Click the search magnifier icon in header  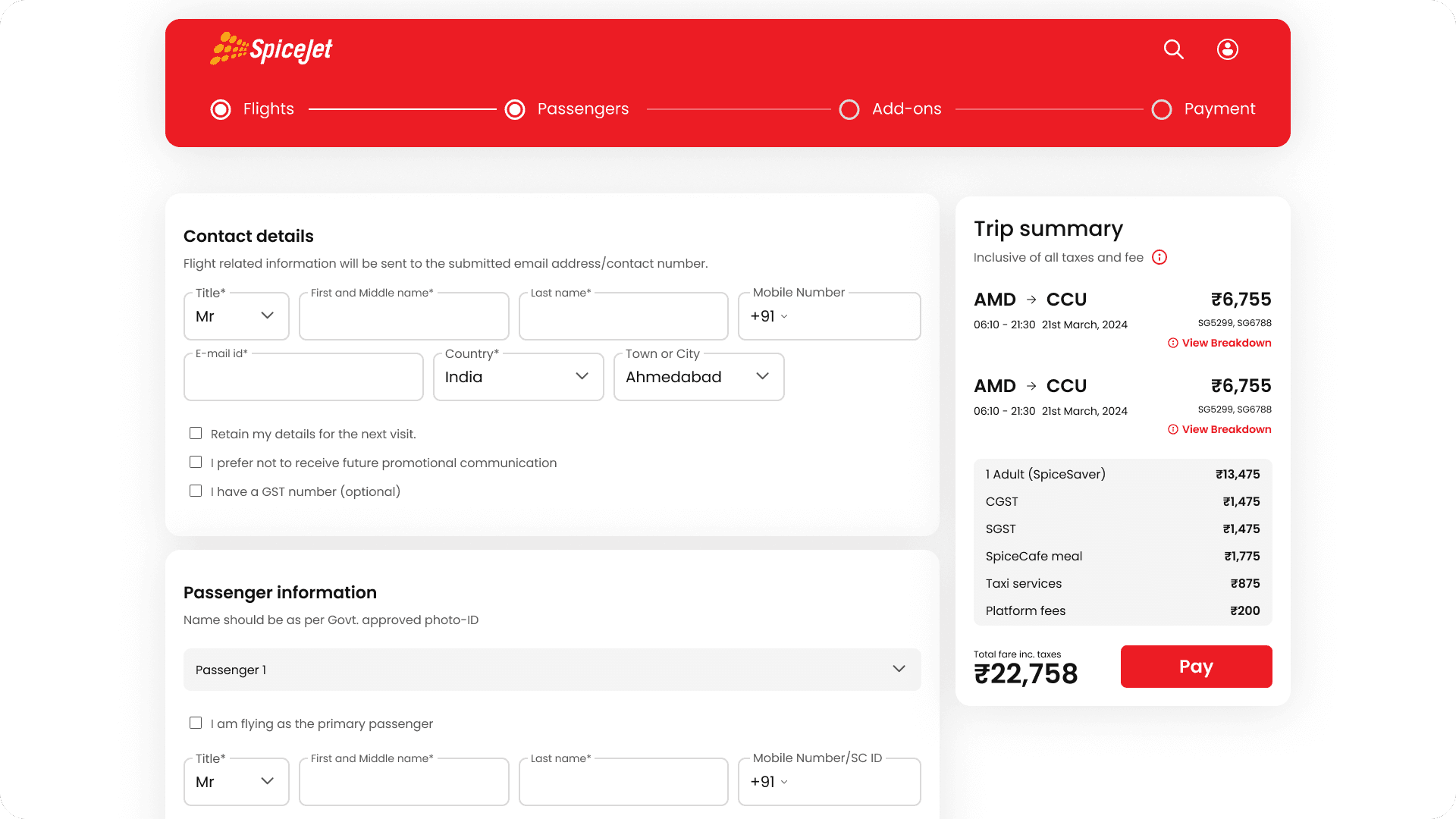[1173, 49]
